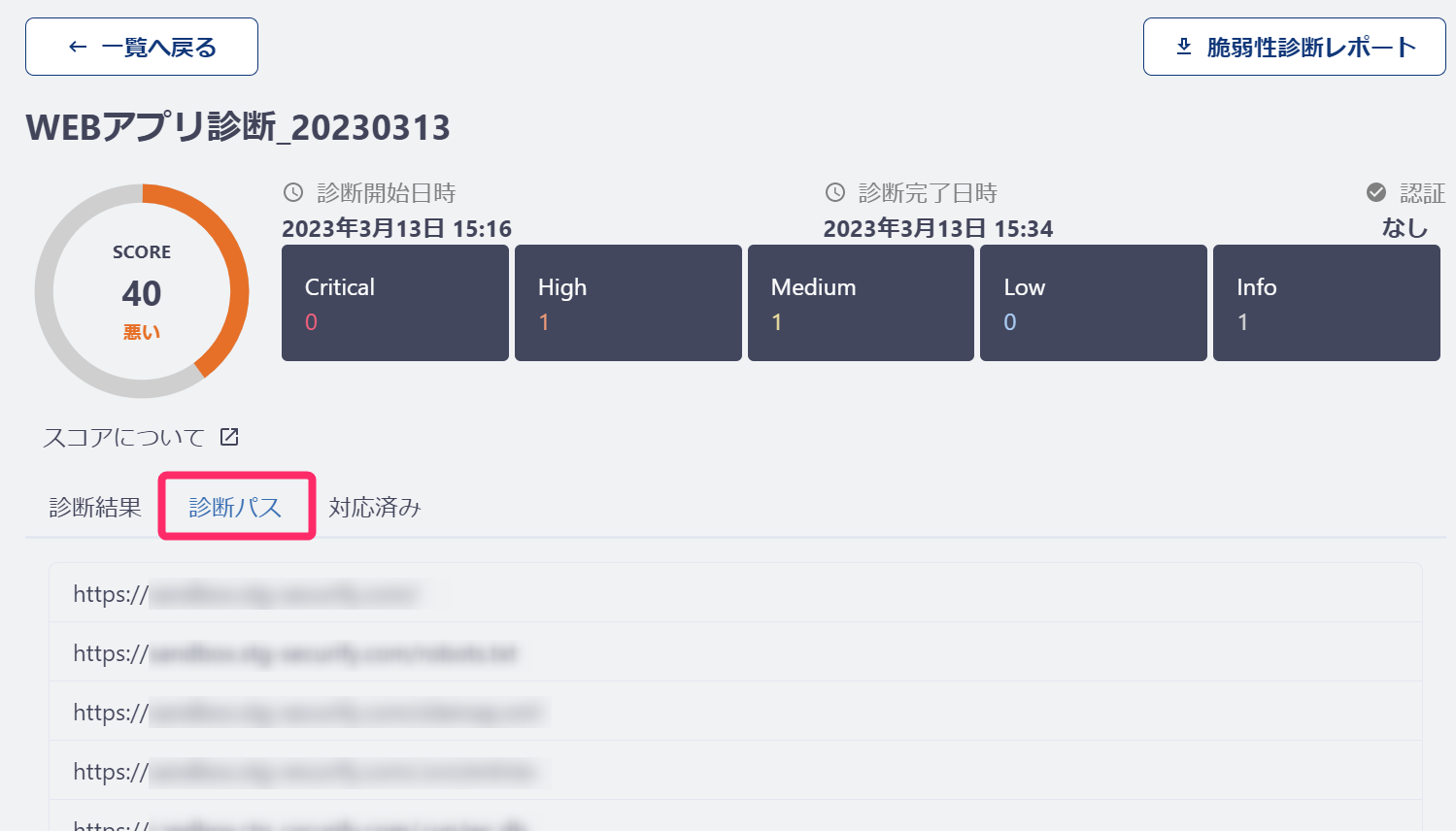Viewport: 1456px width, 831px height.
Task: Open the スコアについて link
Action: coord(124,437)
